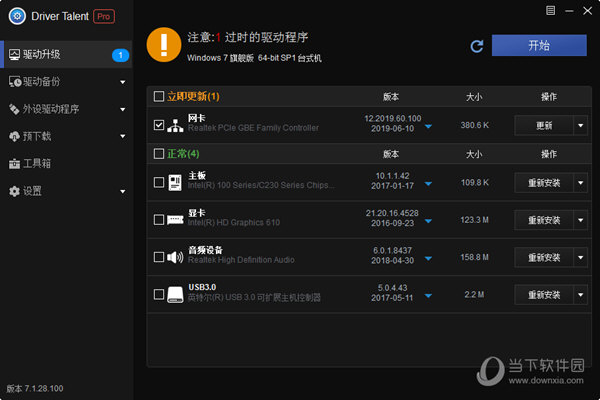Screen dimensions: 600x400
Task: Click the 123.3 M size value
Action: click(x=474, y=220)
